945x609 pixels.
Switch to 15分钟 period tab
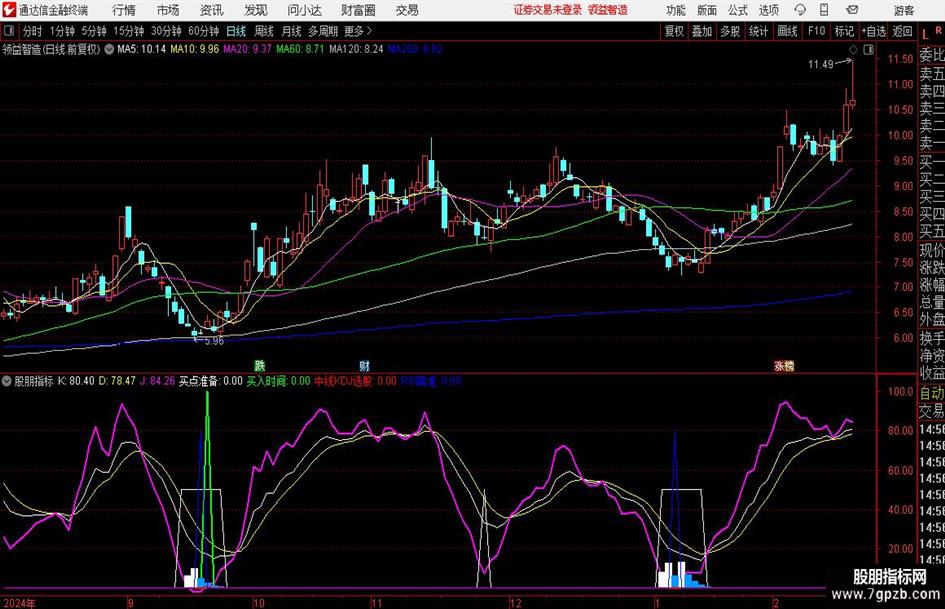pyautogui.click(x=128, y=31)
